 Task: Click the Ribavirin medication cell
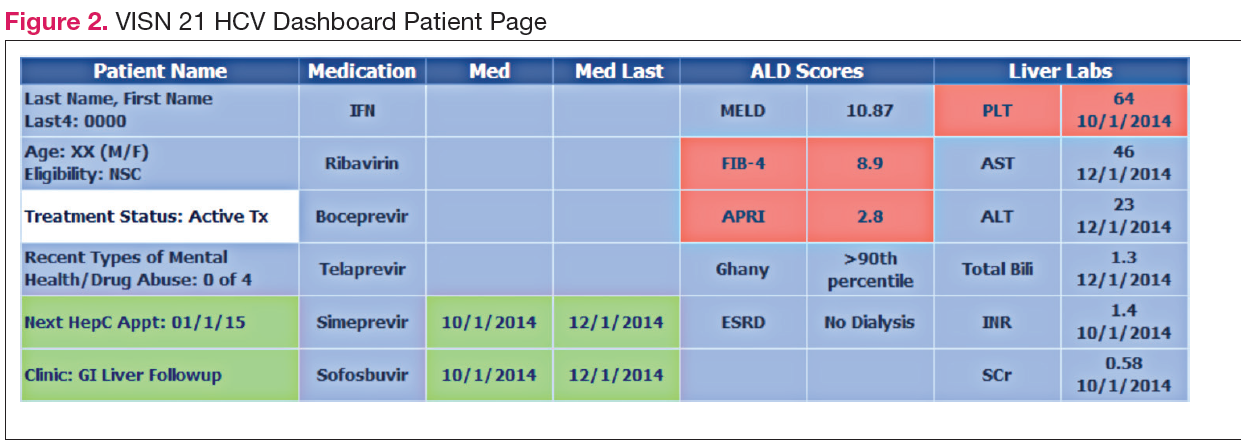tap(362, 163)
